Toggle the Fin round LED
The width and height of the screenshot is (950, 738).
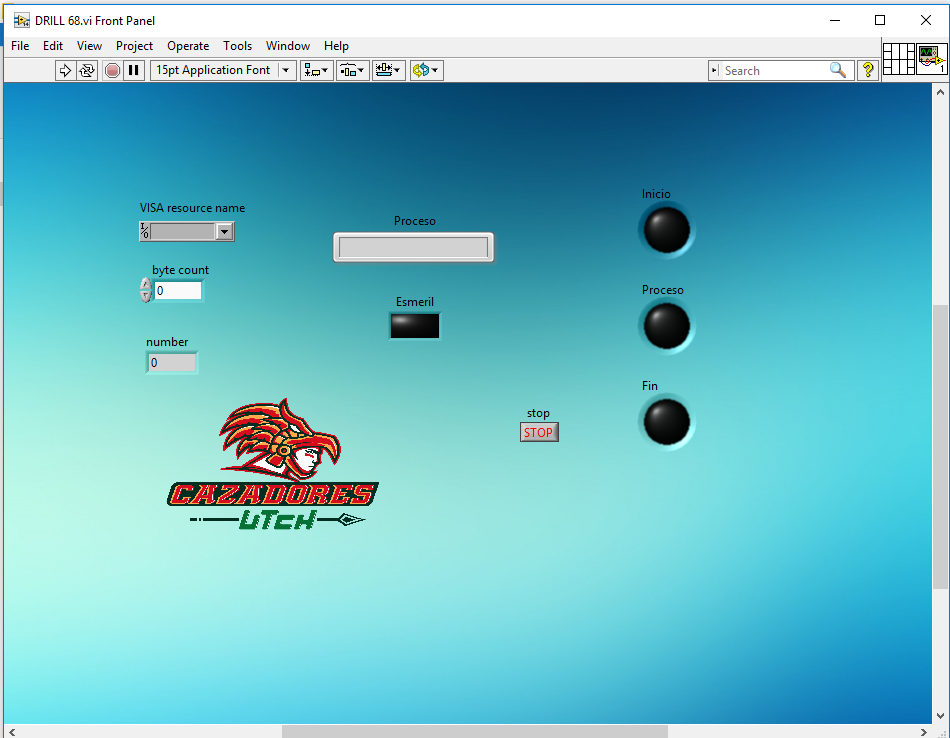tap(666, 422)
